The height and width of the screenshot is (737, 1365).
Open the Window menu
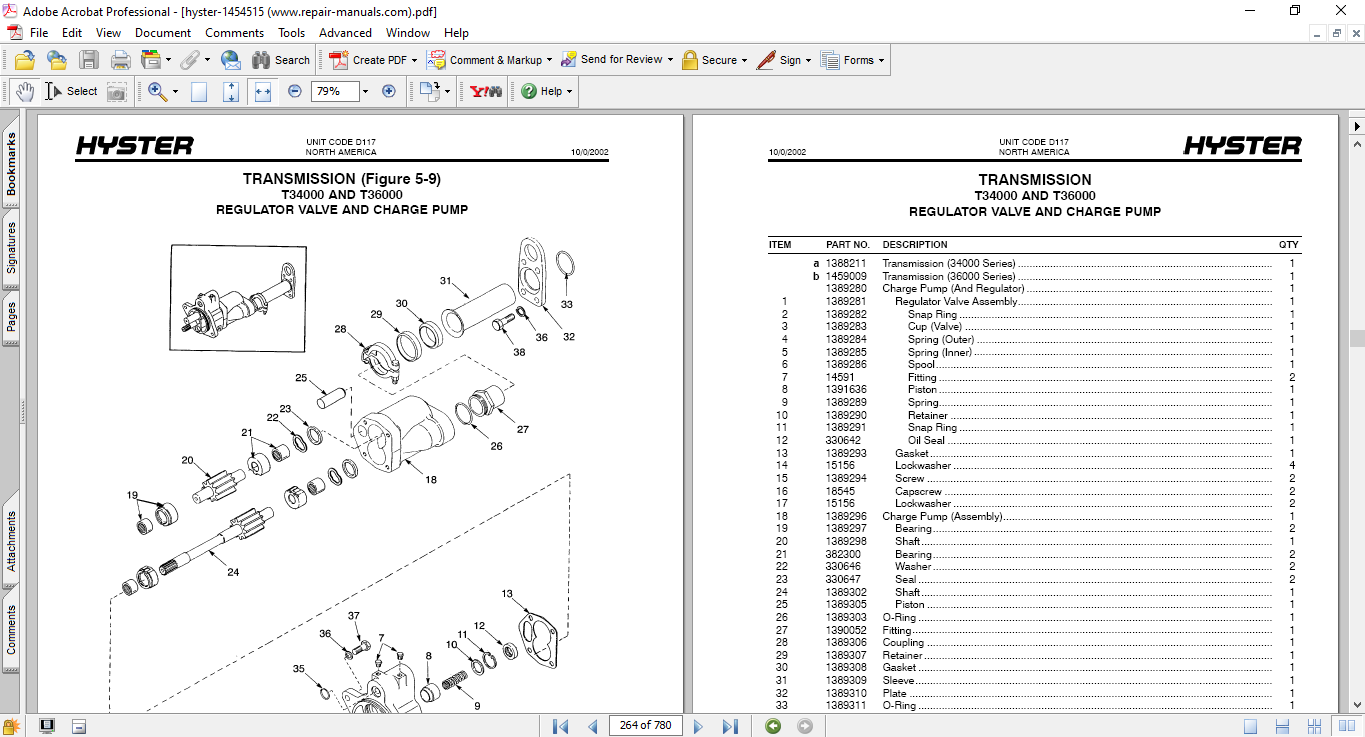click(x=408, y=33)
